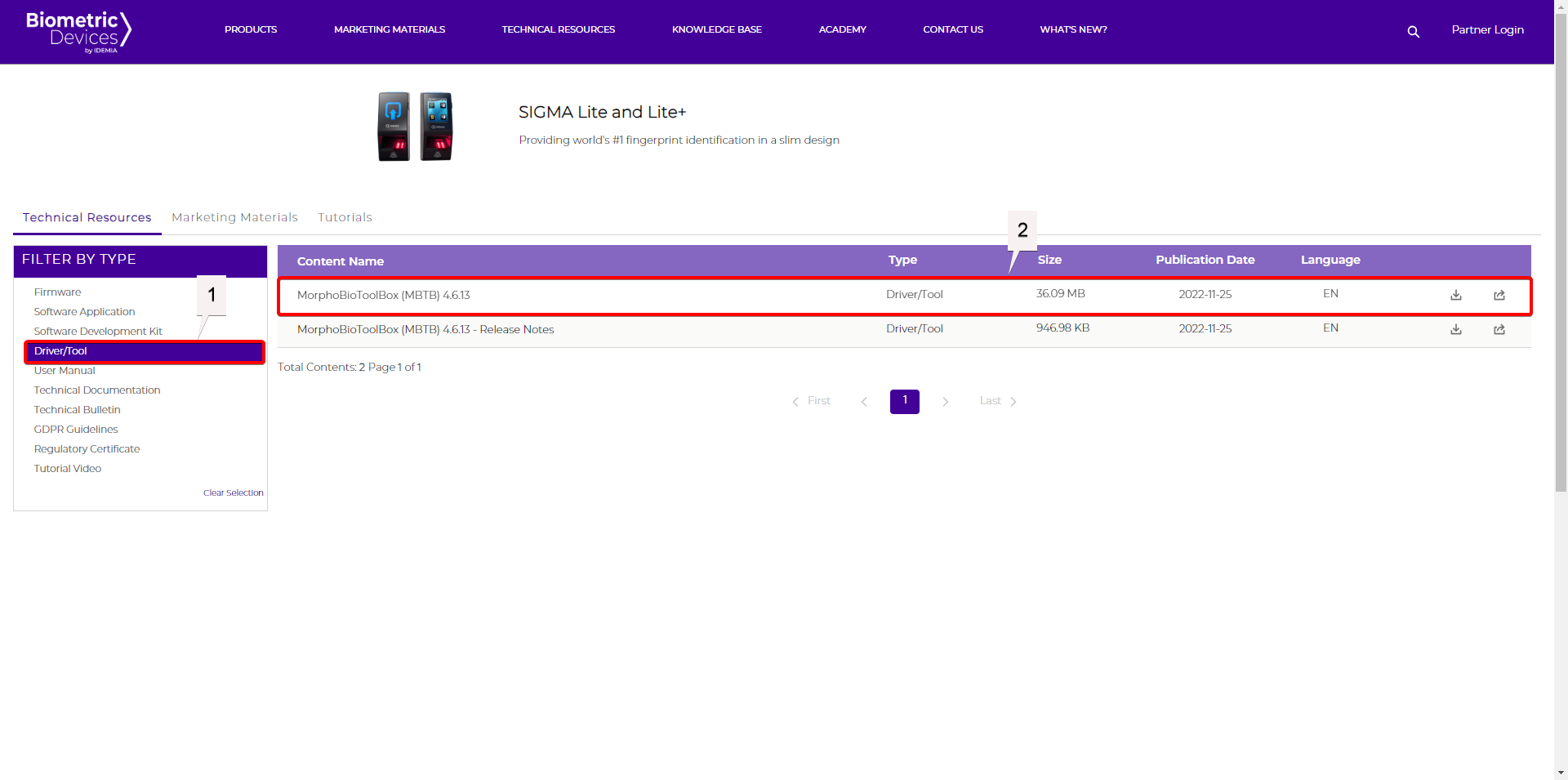
Task: Open the KNOWLEDGE BASE menu
Action: click(x=717, y=29)
